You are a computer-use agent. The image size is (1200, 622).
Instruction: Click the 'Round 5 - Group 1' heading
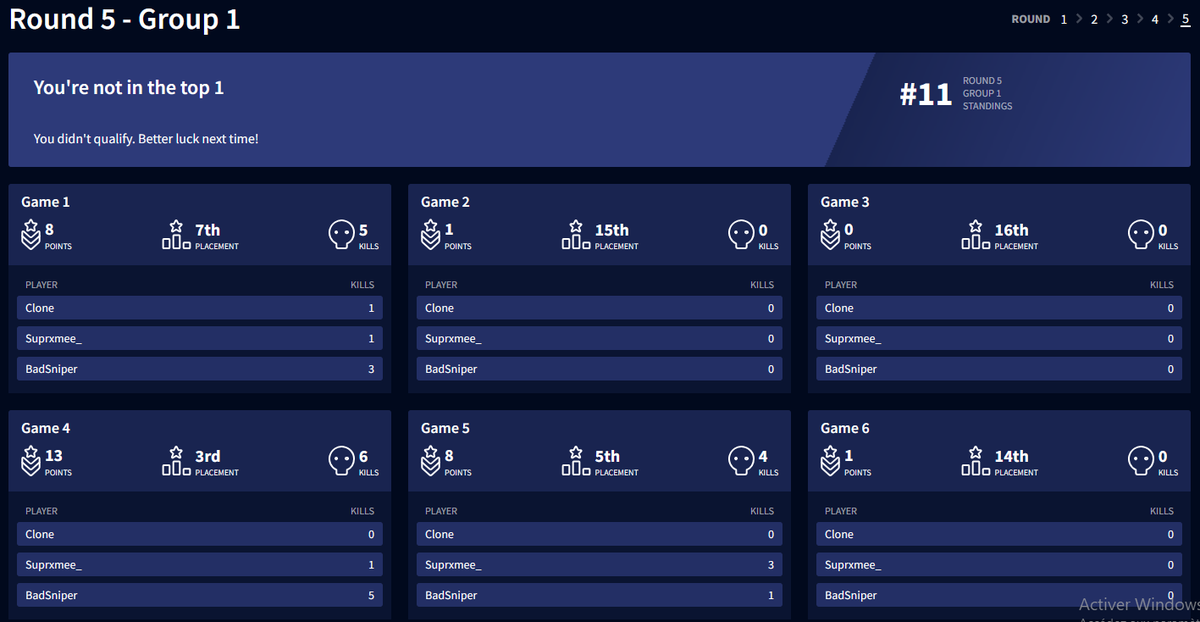point(125,19)
